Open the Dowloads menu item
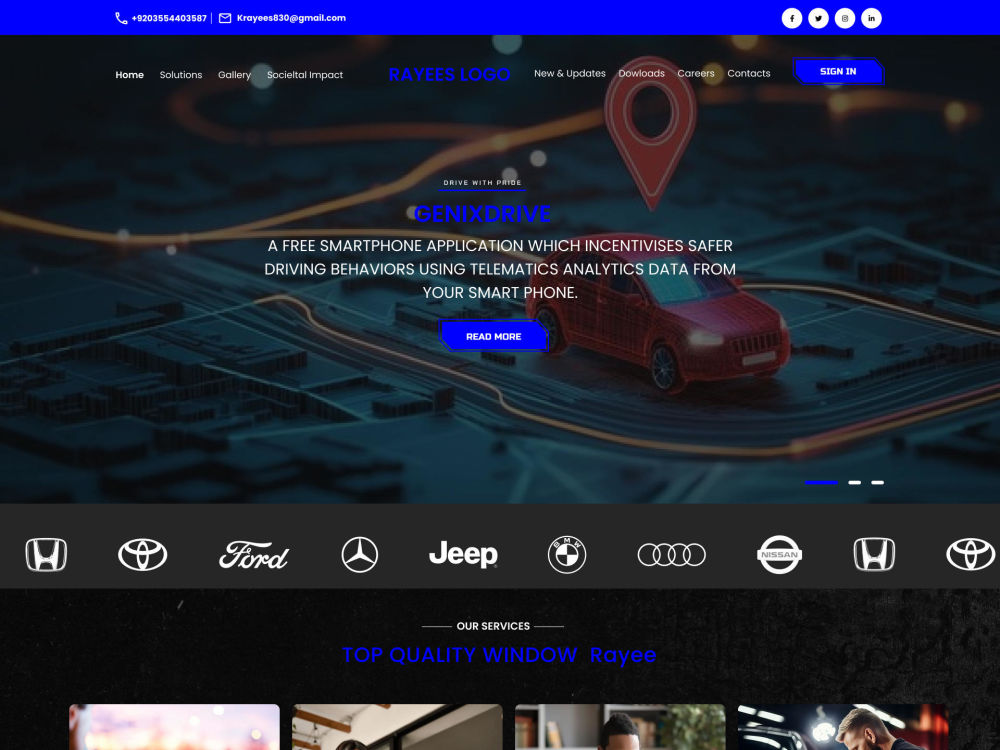The height and width of the screenshot is (750, 1000). [x=642, y=73]
